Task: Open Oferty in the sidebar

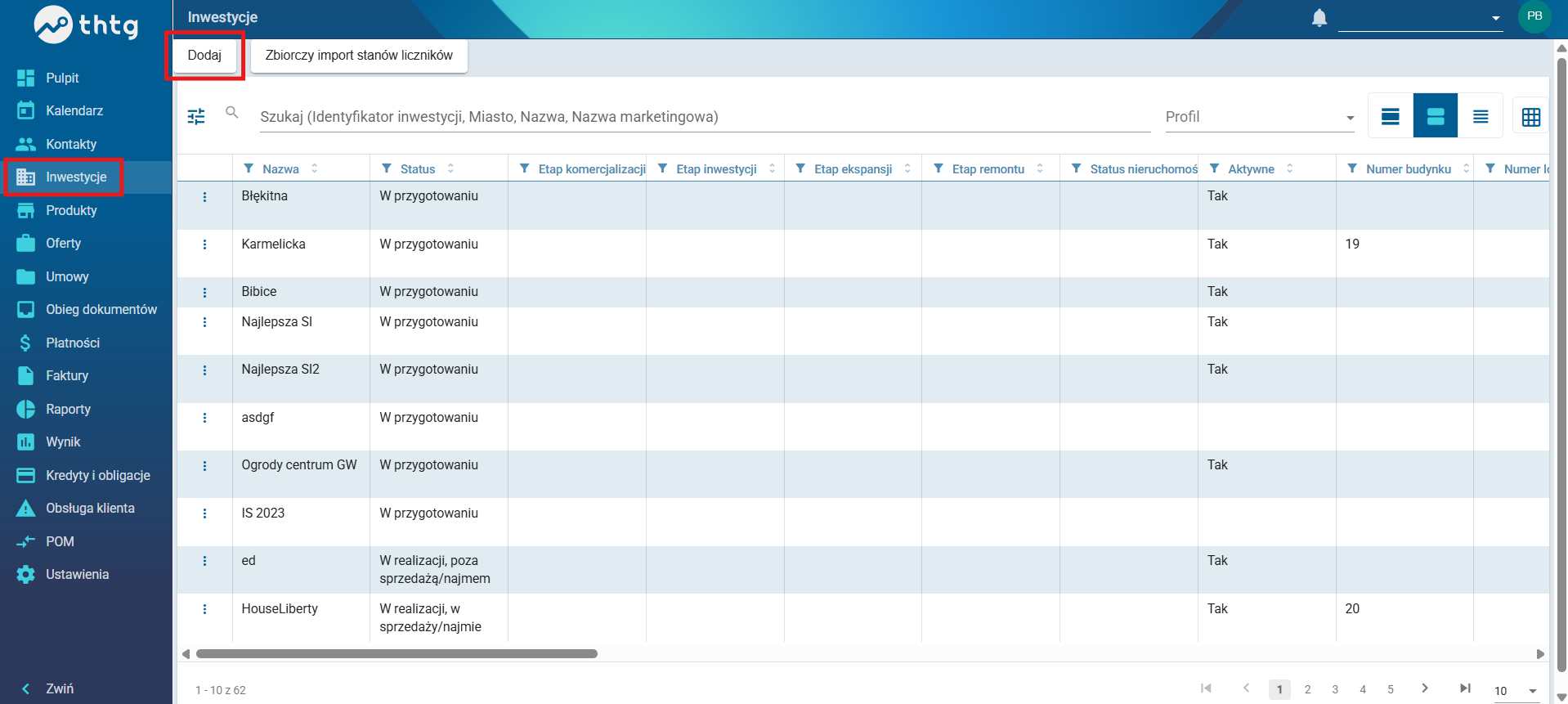Action: [86, 243]
